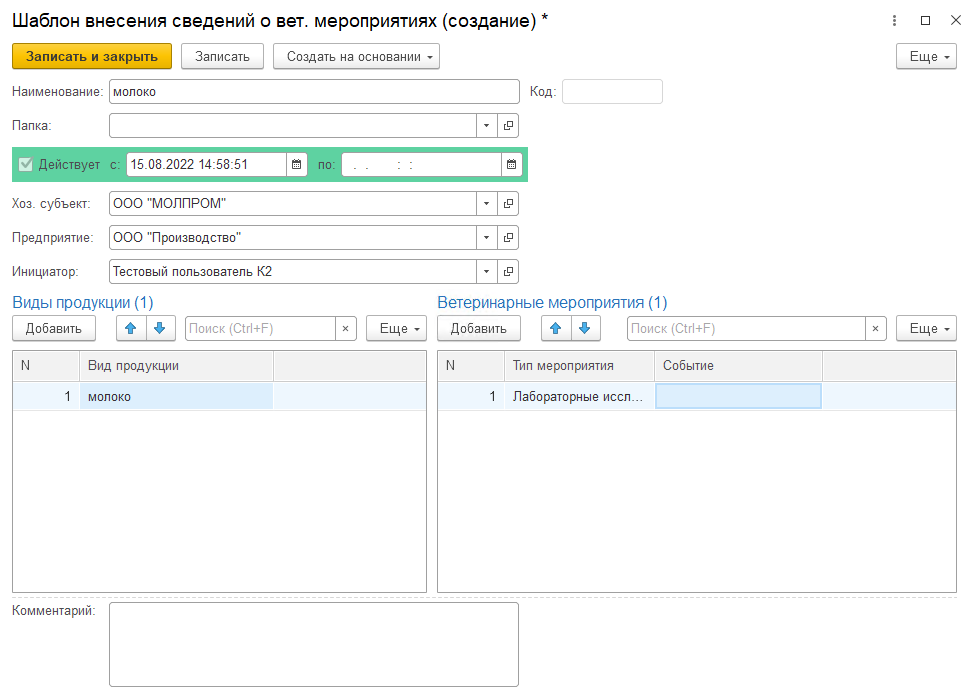The image size is (975, 699).
Task: Open calendar picker for start date
Action: coord(297,165)
